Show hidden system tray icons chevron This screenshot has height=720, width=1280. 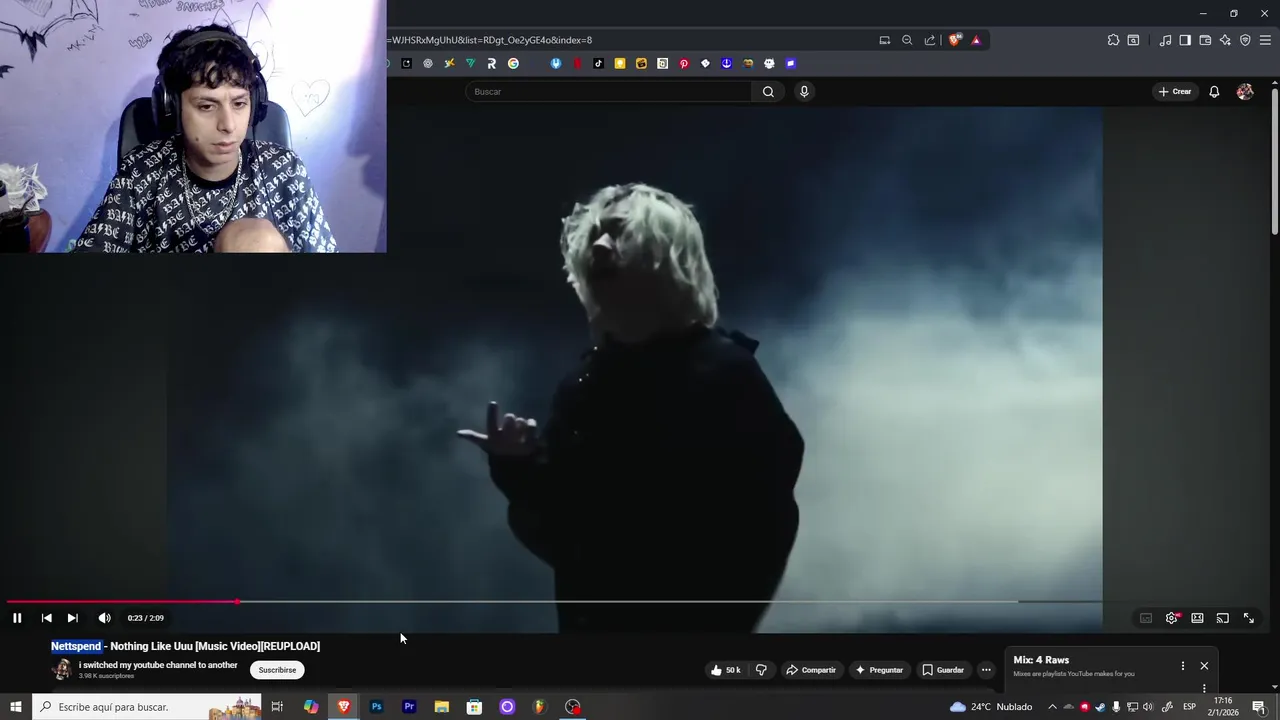tap(1052, 707)
